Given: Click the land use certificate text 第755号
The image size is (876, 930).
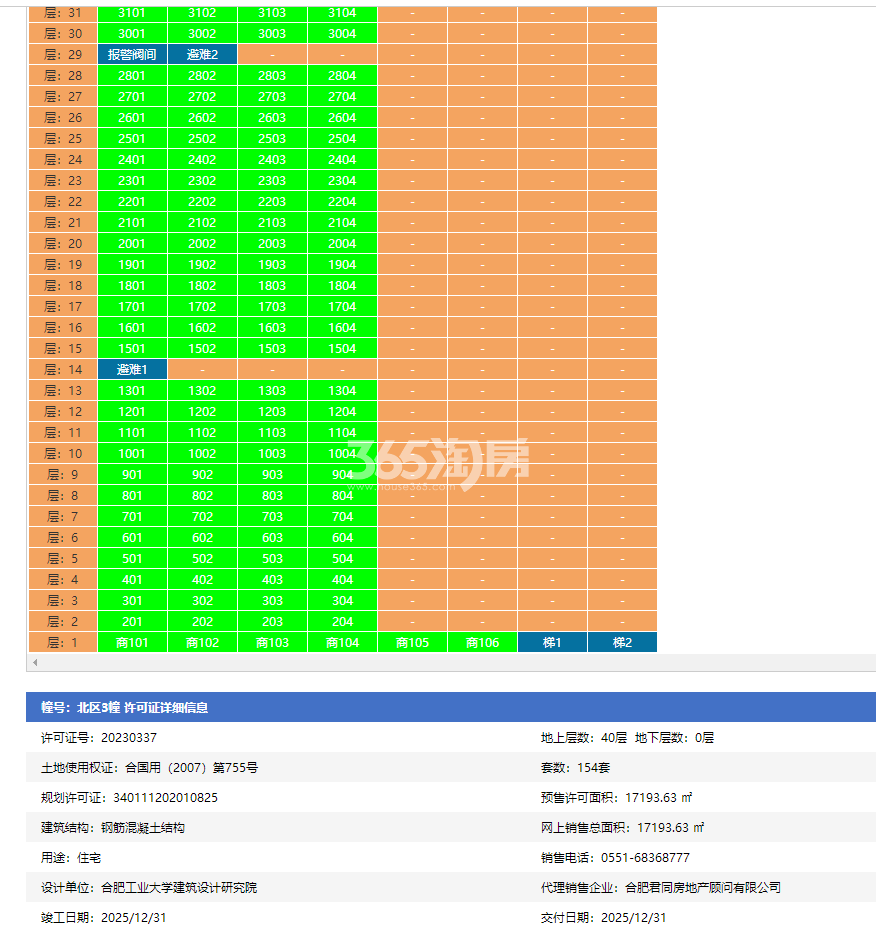Looking at the screenshot, I should tap(235, 767).
